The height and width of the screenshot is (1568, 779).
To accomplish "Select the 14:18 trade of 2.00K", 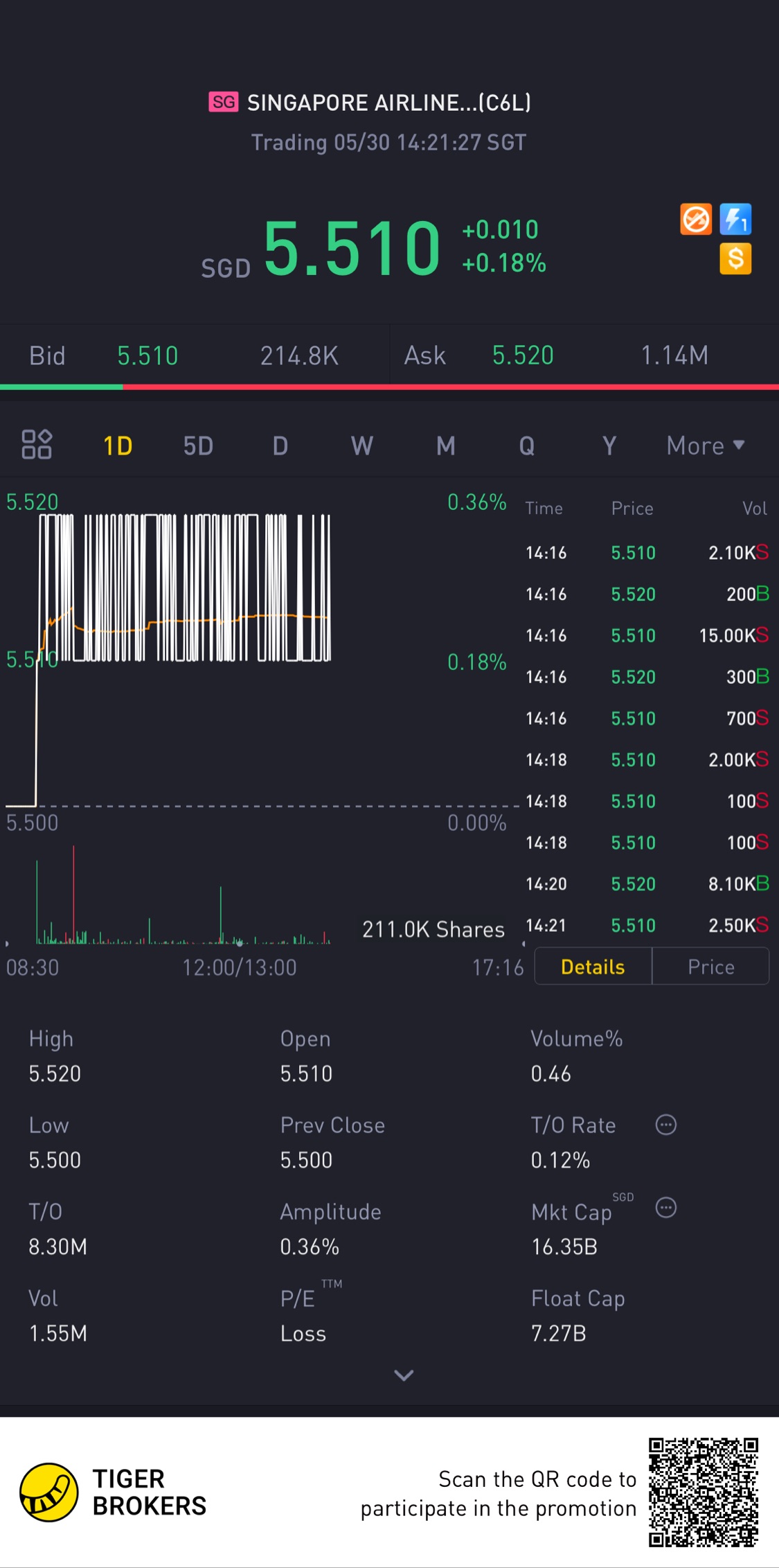I will pyautogui.click(x=647, y=759).
